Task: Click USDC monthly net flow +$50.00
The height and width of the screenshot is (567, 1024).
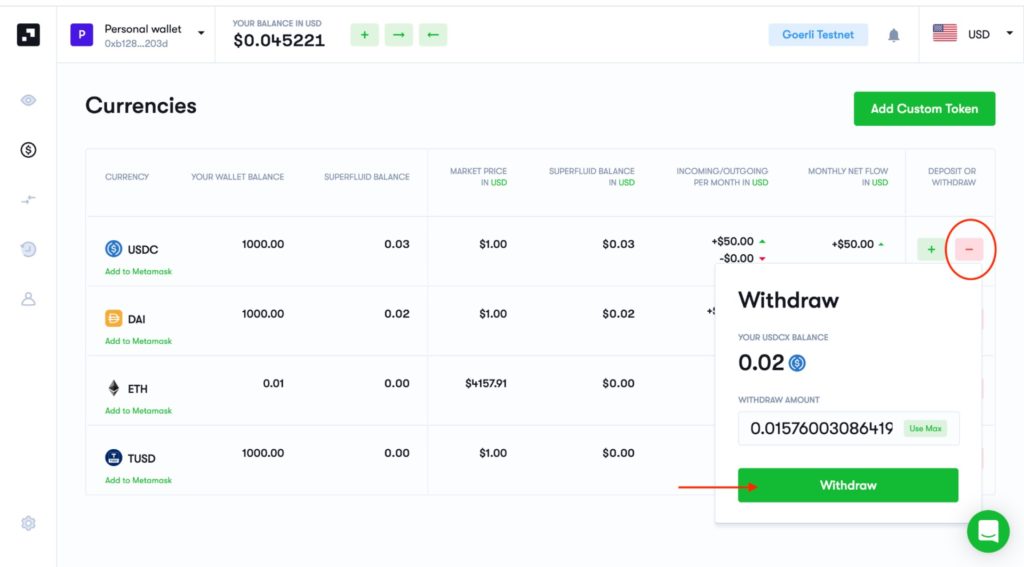Action: pyautogui.click(x=852, y=244)
